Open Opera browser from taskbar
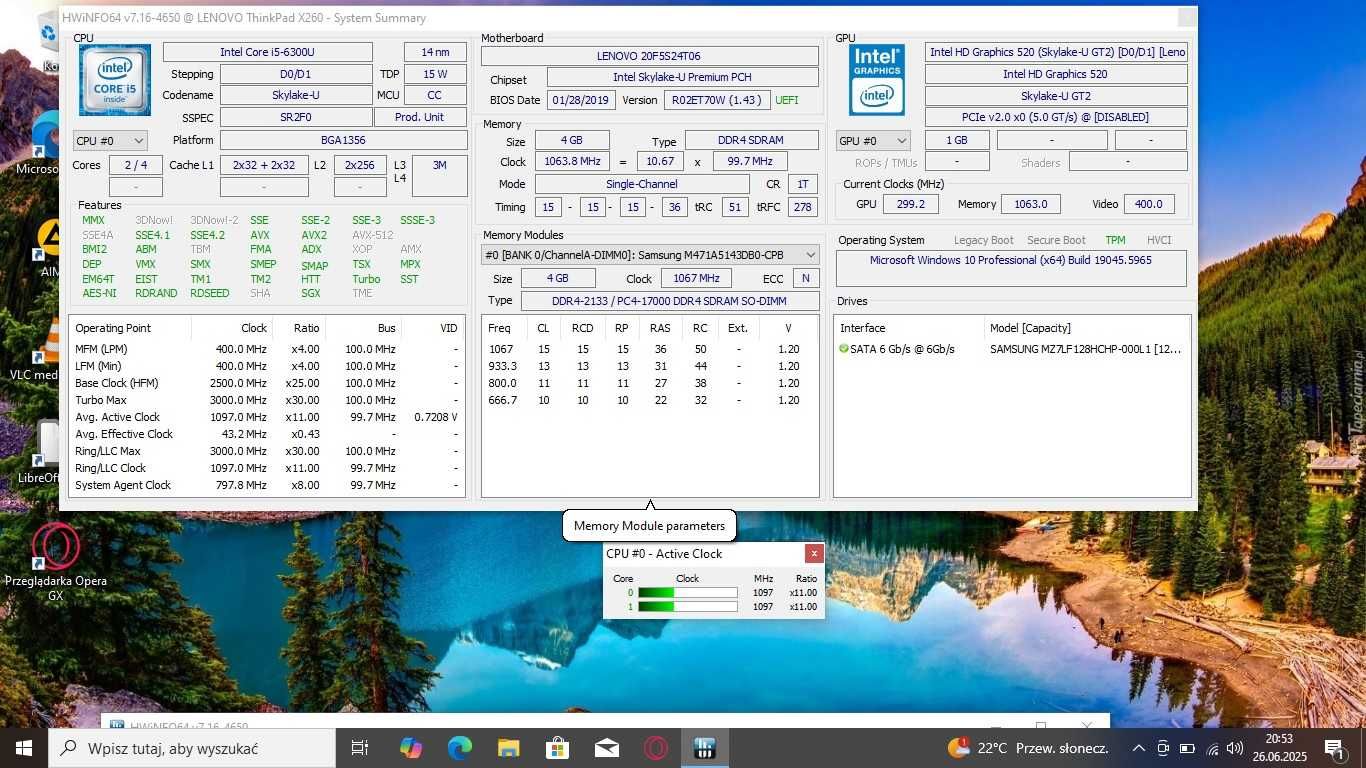The width and height of the screenshot is (1366, 768). click(655, 748)
